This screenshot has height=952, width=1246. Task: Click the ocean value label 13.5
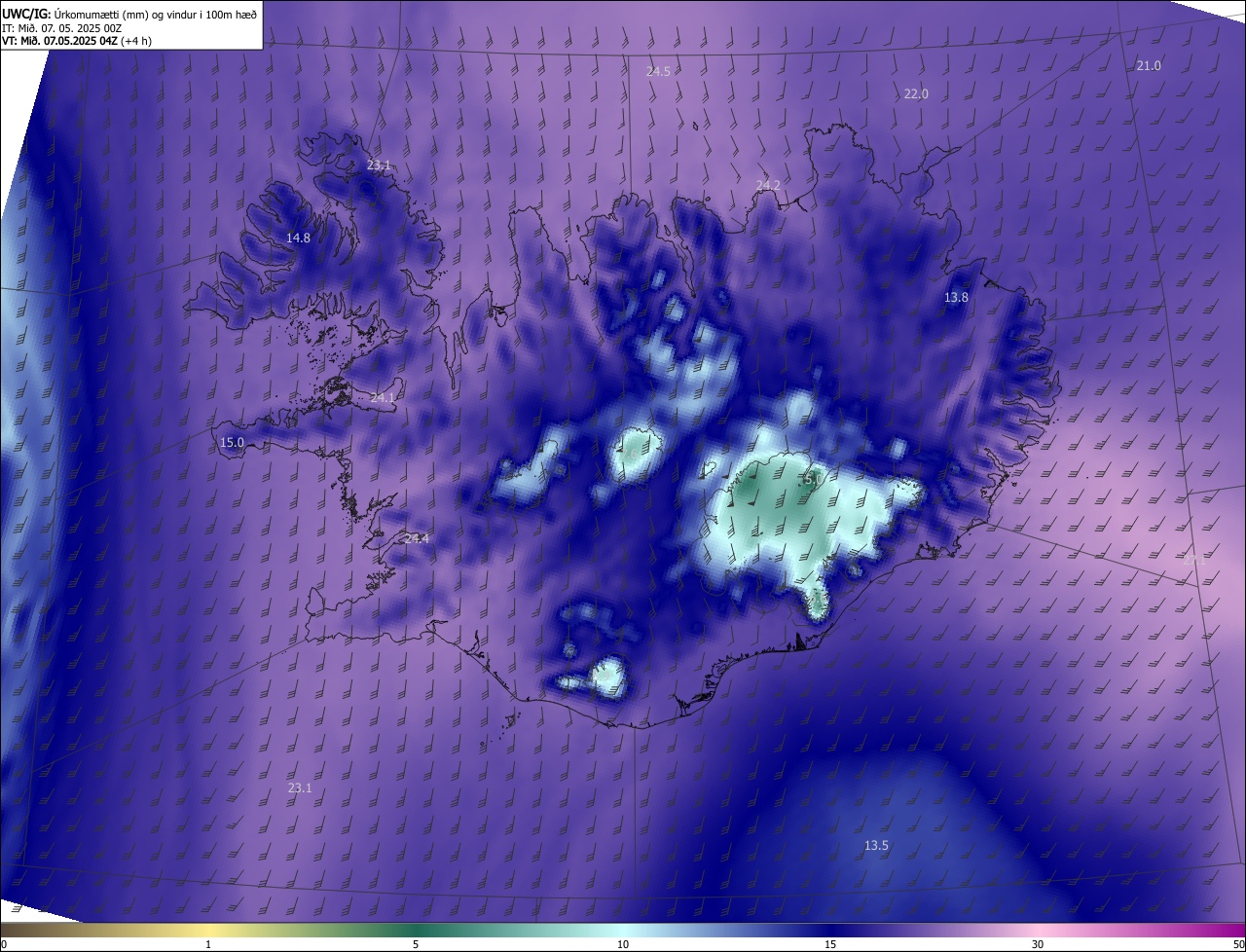pyautogui.click(x=876, y=845)
